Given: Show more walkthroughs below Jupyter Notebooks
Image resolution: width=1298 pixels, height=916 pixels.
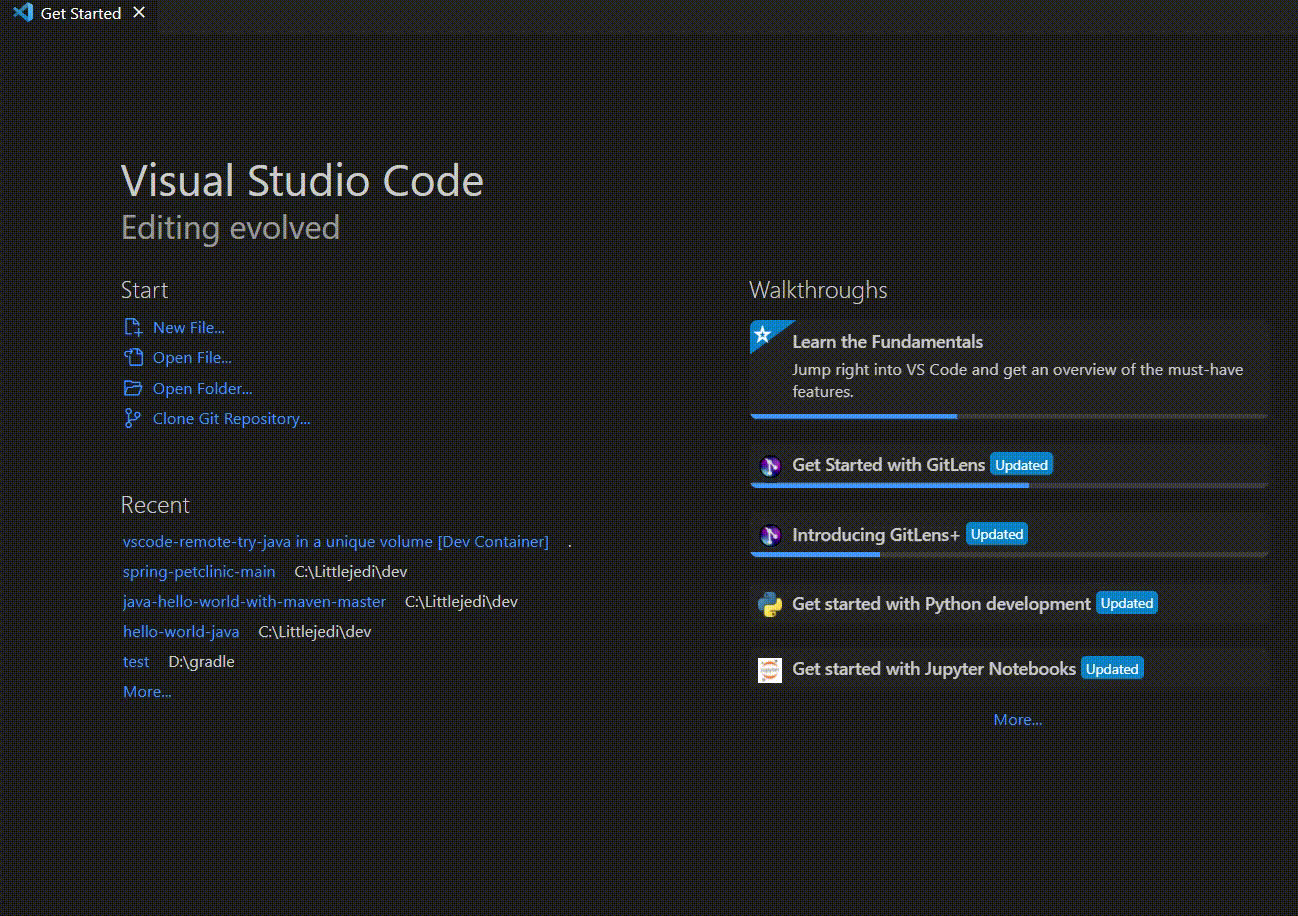Looking at the screenshot, I should (x=1017, y=720).
